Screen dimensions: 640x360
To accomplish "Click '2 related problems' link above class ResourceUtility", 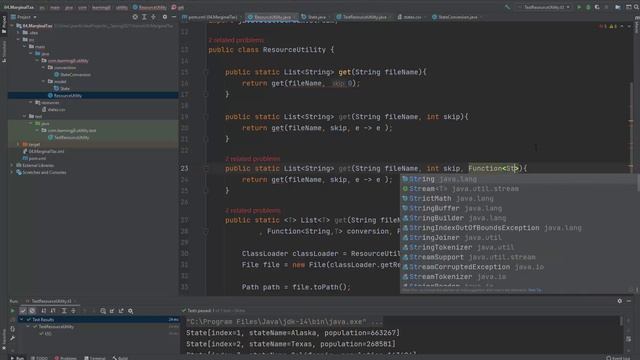I will coord(236,40).
